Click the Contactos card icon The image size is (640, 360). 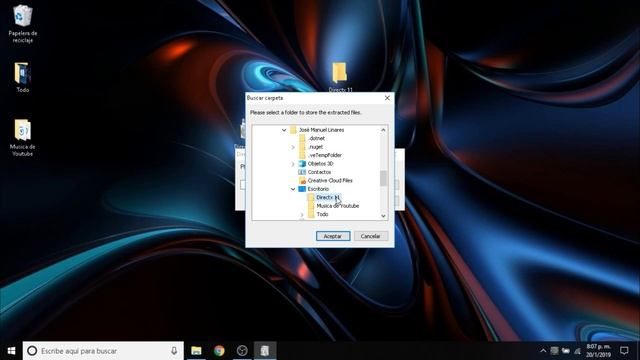[x=302, y=172]
